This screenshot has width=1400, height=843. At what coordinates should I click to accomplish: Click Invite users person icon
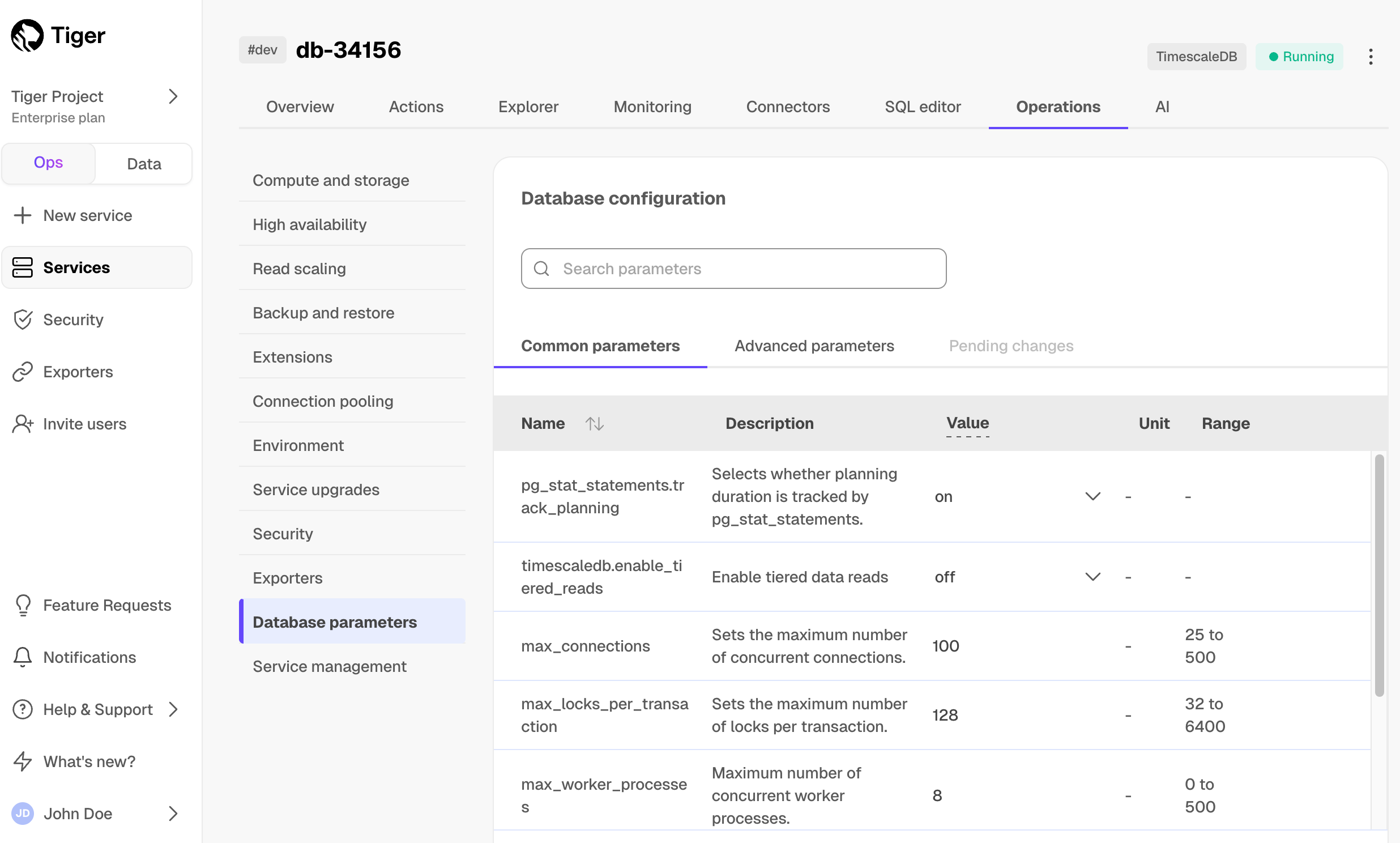[x=23, y=424]
